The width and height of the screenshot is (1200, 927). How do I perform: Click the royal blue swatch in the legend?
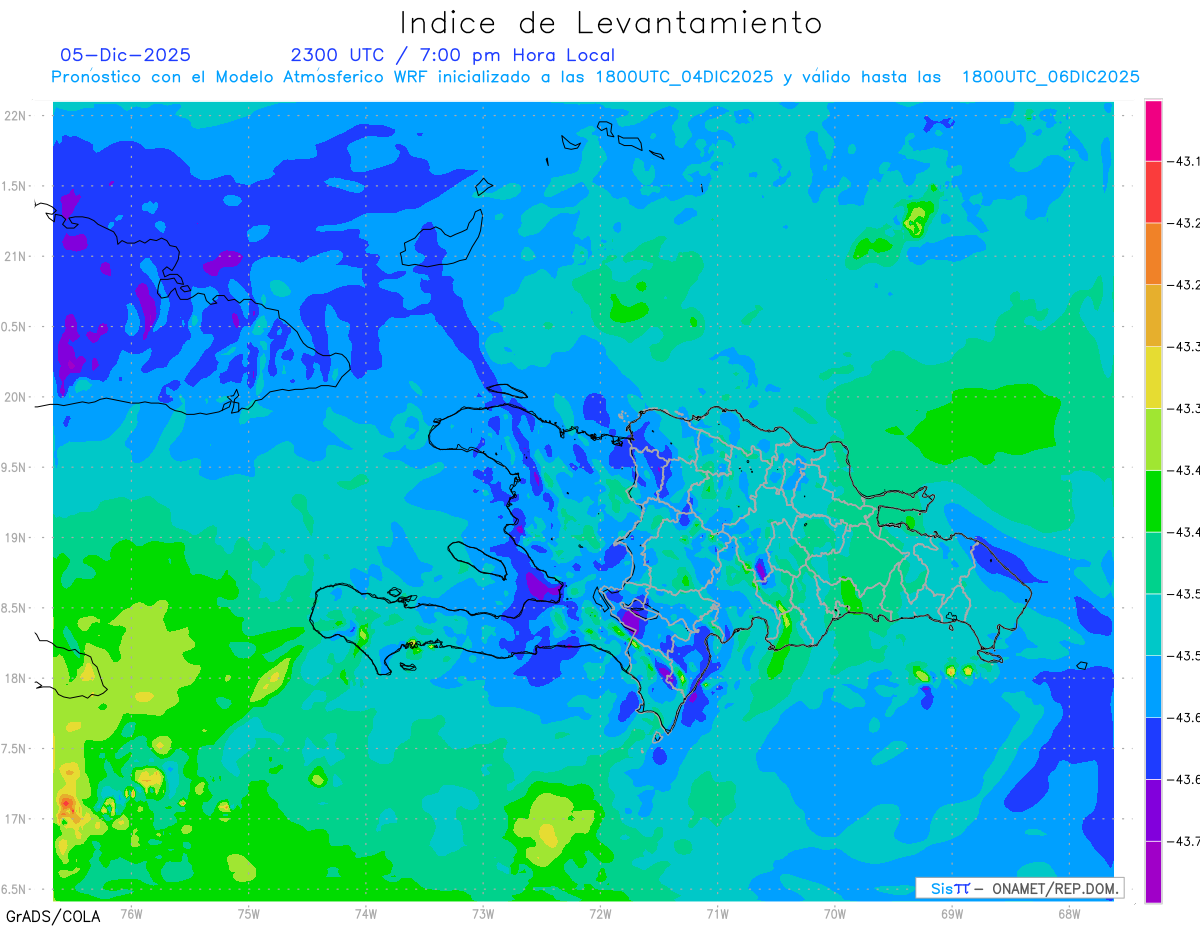click(1153, 749)
